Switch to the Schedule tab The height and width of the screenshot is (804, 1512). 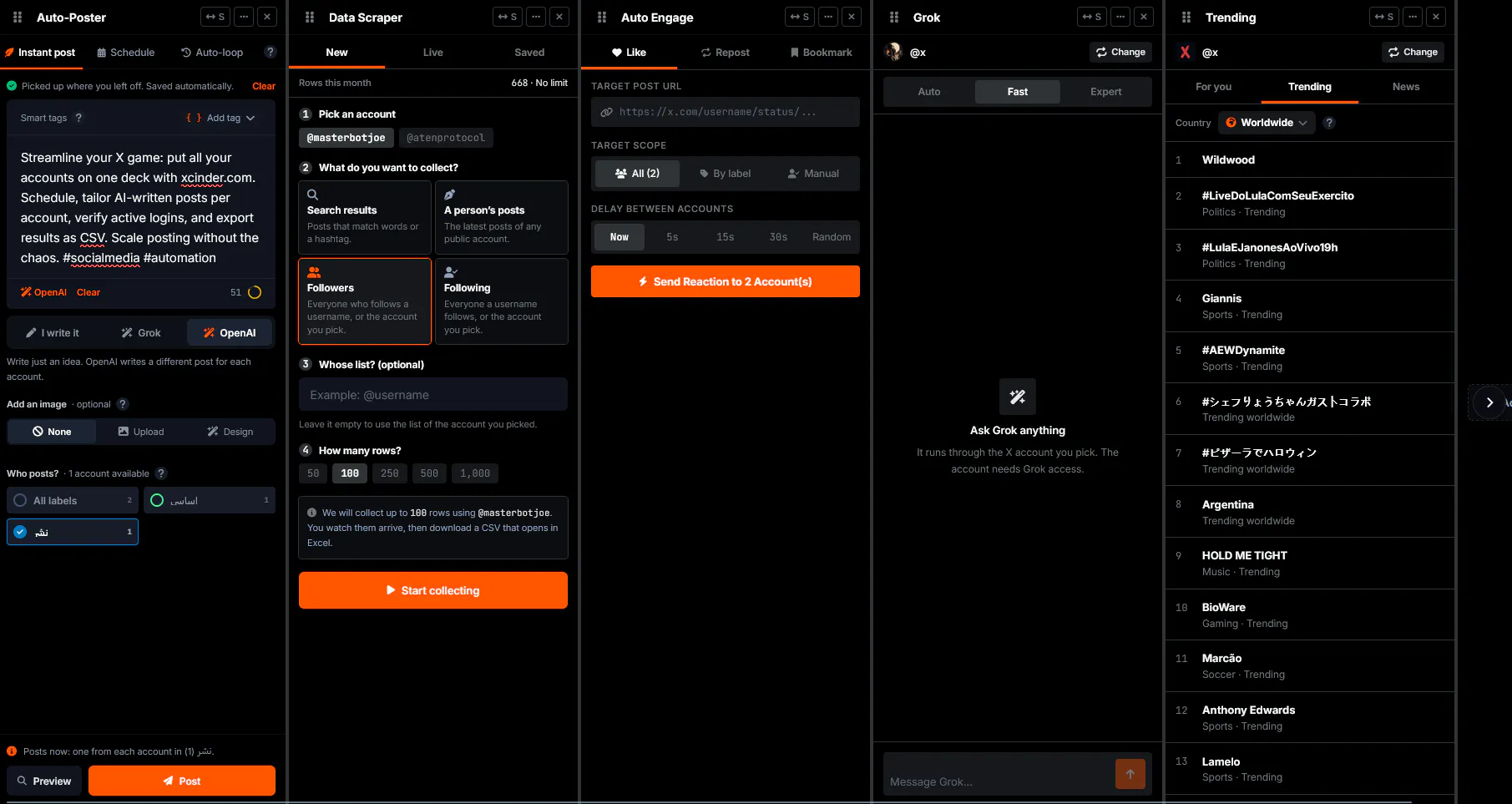(x=126, y=52)
